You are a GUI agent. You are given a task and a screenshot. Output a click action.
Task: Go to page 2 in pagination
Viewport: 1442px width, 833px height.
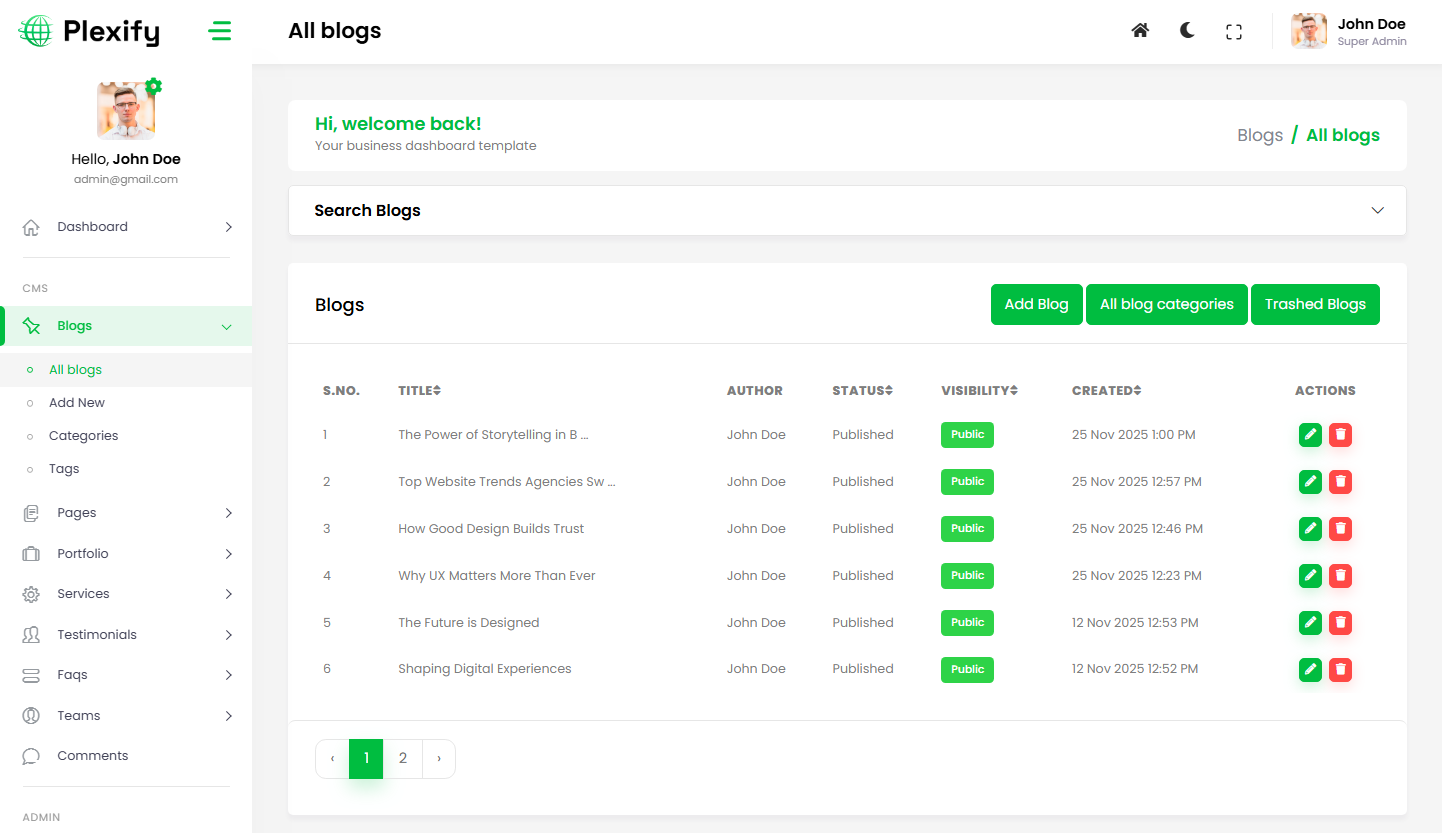pyautogui.click(x=403, y=759)
